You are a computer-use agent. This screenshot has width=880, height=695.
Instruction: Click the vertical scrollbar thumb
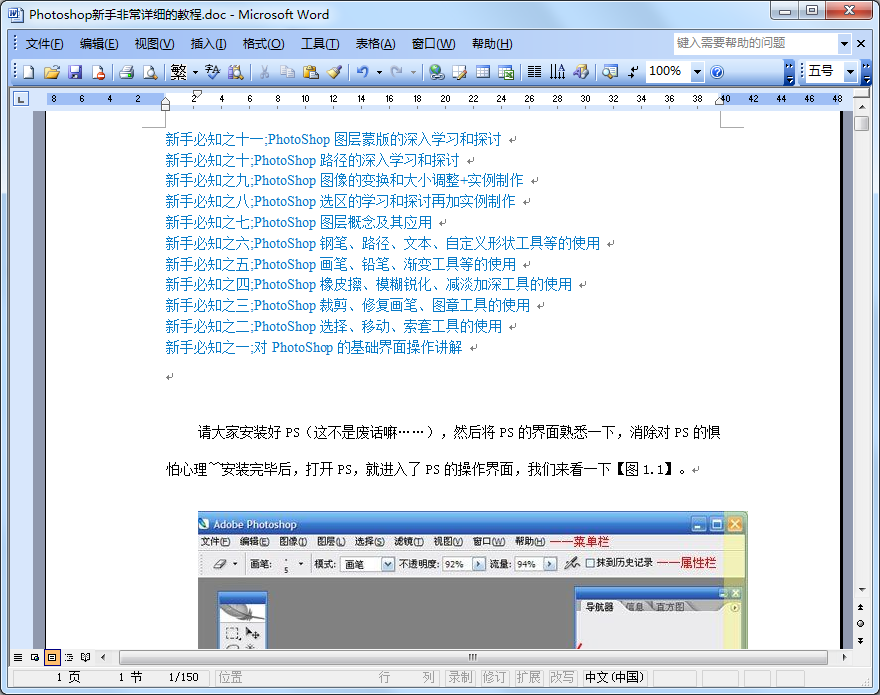[x=861, y=124]
